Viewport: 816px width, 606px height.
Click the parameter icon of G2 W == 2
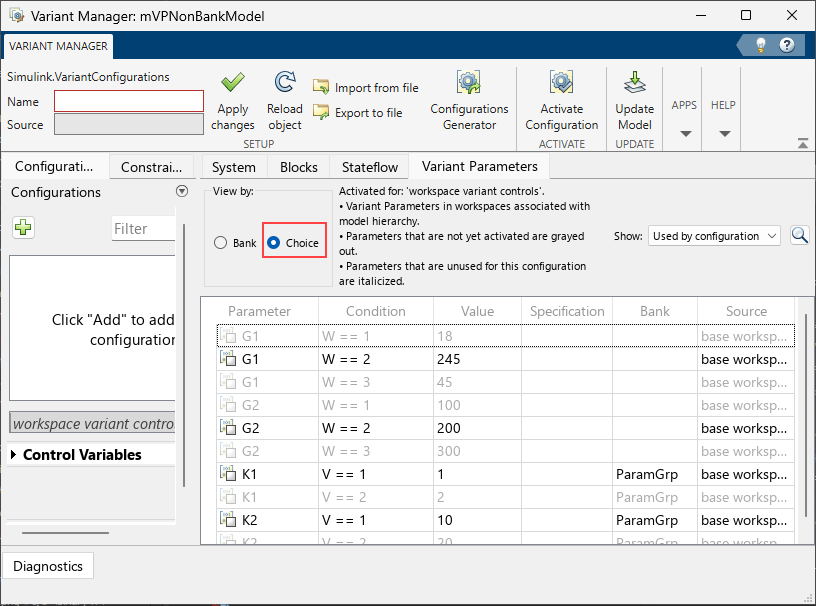point(228,427)
